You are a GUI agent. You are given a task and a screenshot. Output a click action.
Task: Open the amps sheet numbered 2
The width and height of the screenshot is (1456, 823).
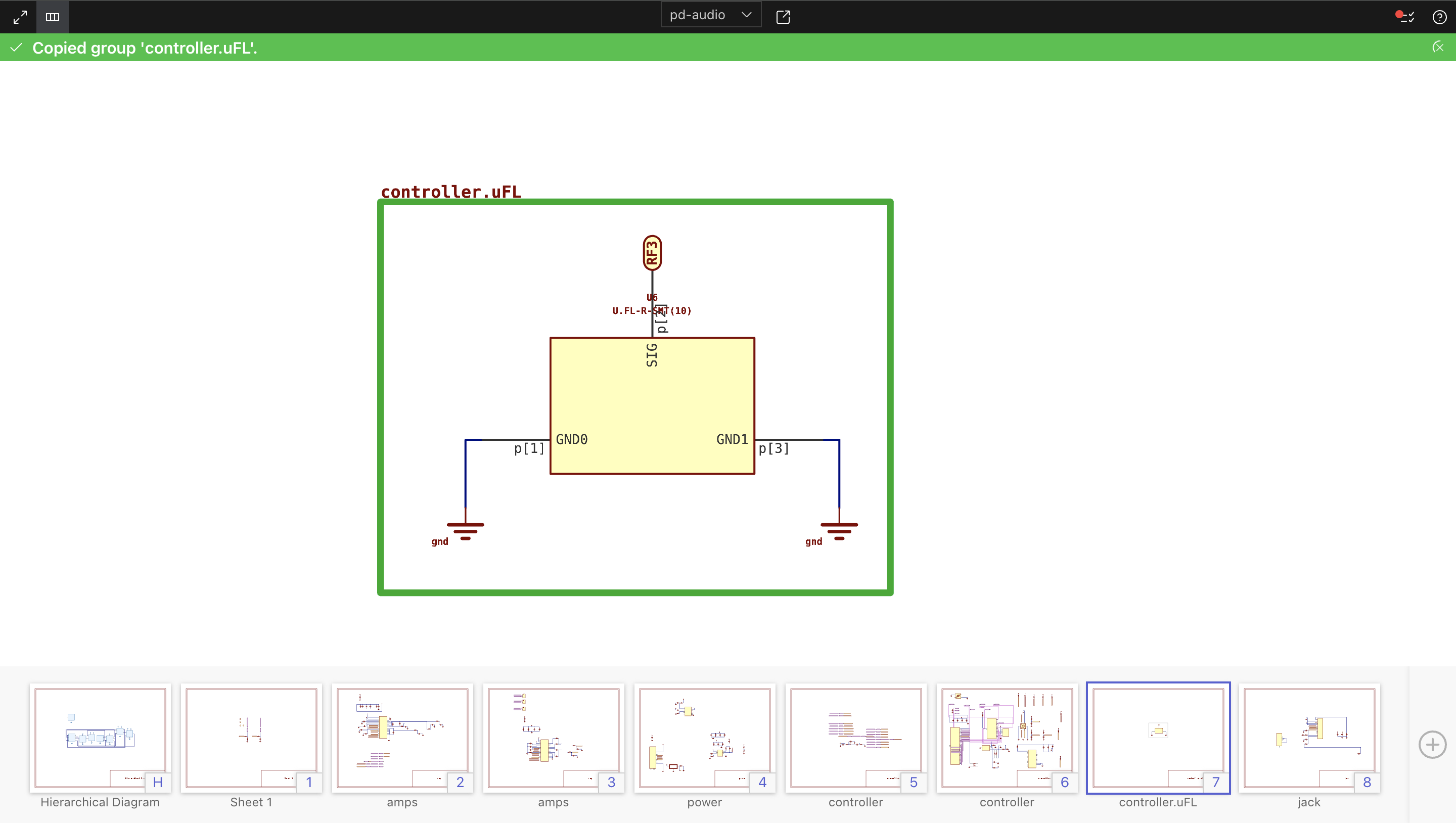click(402, 737)
